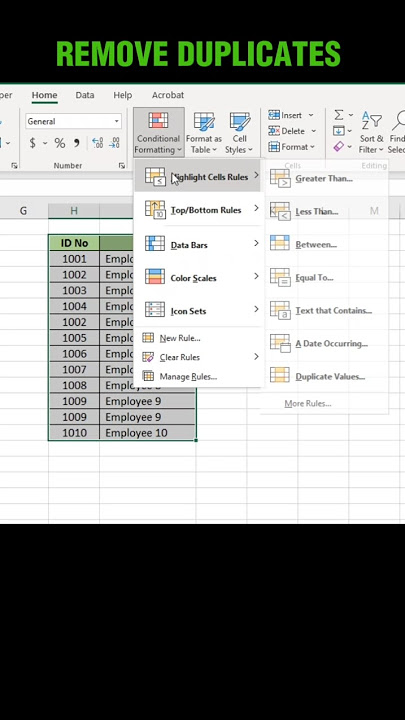Open Conditional Formatting menu
405x720 pixels.
pos(158,133)
